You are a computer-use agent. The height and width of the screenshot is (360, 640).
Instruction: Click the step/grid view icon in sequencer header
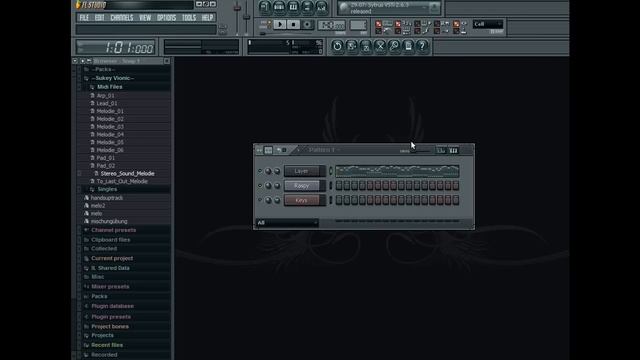[268, 150]
